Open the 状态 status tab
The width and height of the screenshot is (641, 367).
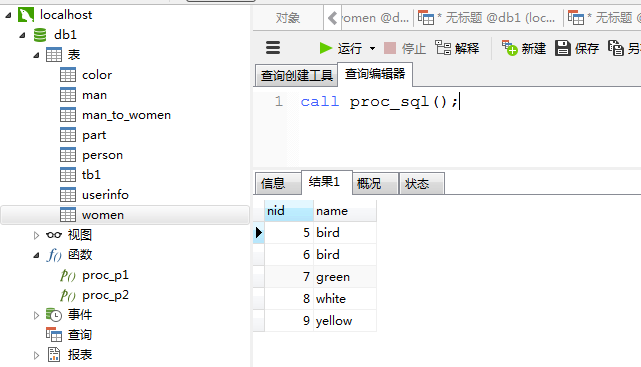tap(421, 184)
